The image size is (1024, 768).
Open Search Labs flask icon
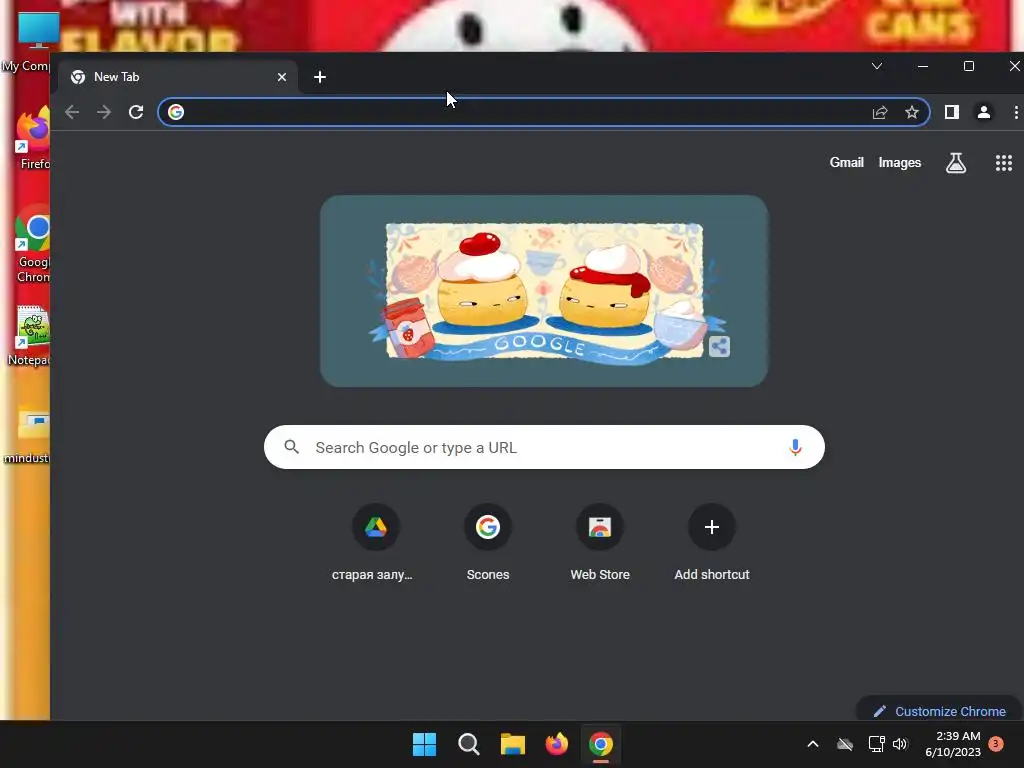point(955,163)
